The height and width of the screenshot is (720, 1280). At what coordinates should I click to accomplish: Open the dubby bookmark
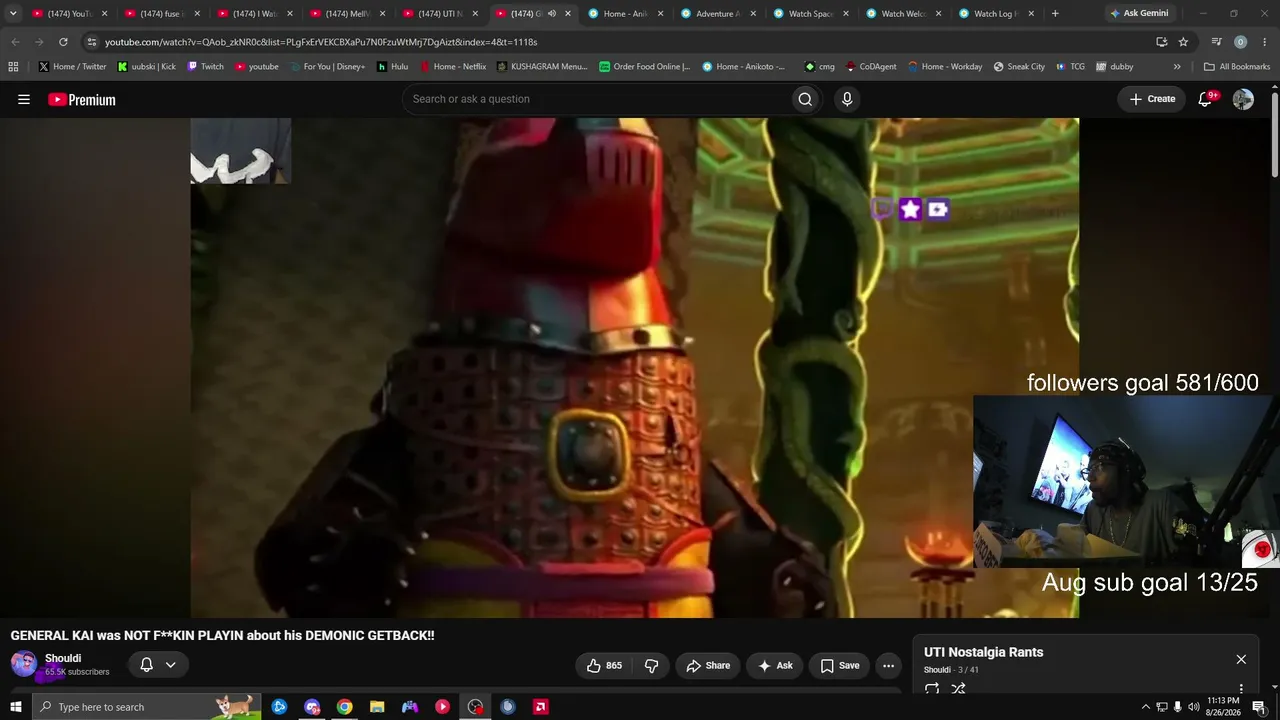1114,67
